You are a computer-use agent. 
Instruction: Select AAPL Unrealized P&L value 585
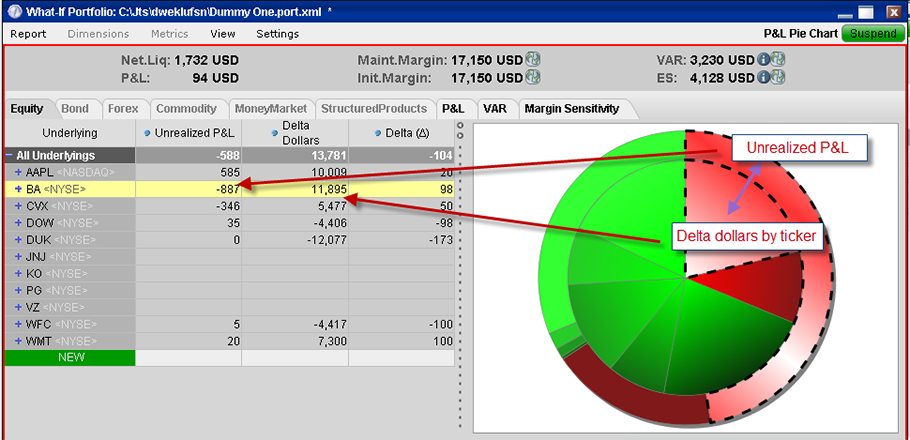[x=229, y=172]
